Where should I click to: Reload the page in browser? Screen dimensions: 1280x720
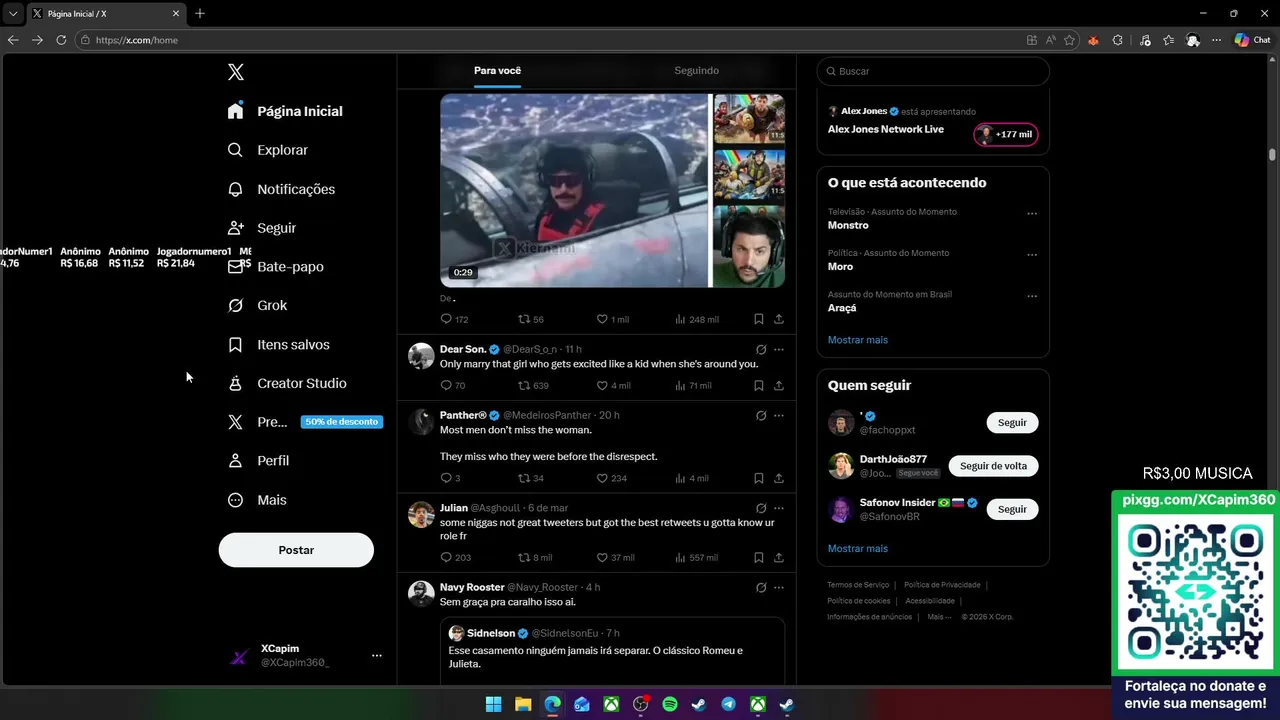pyautogui.click(x=61, y=40)
